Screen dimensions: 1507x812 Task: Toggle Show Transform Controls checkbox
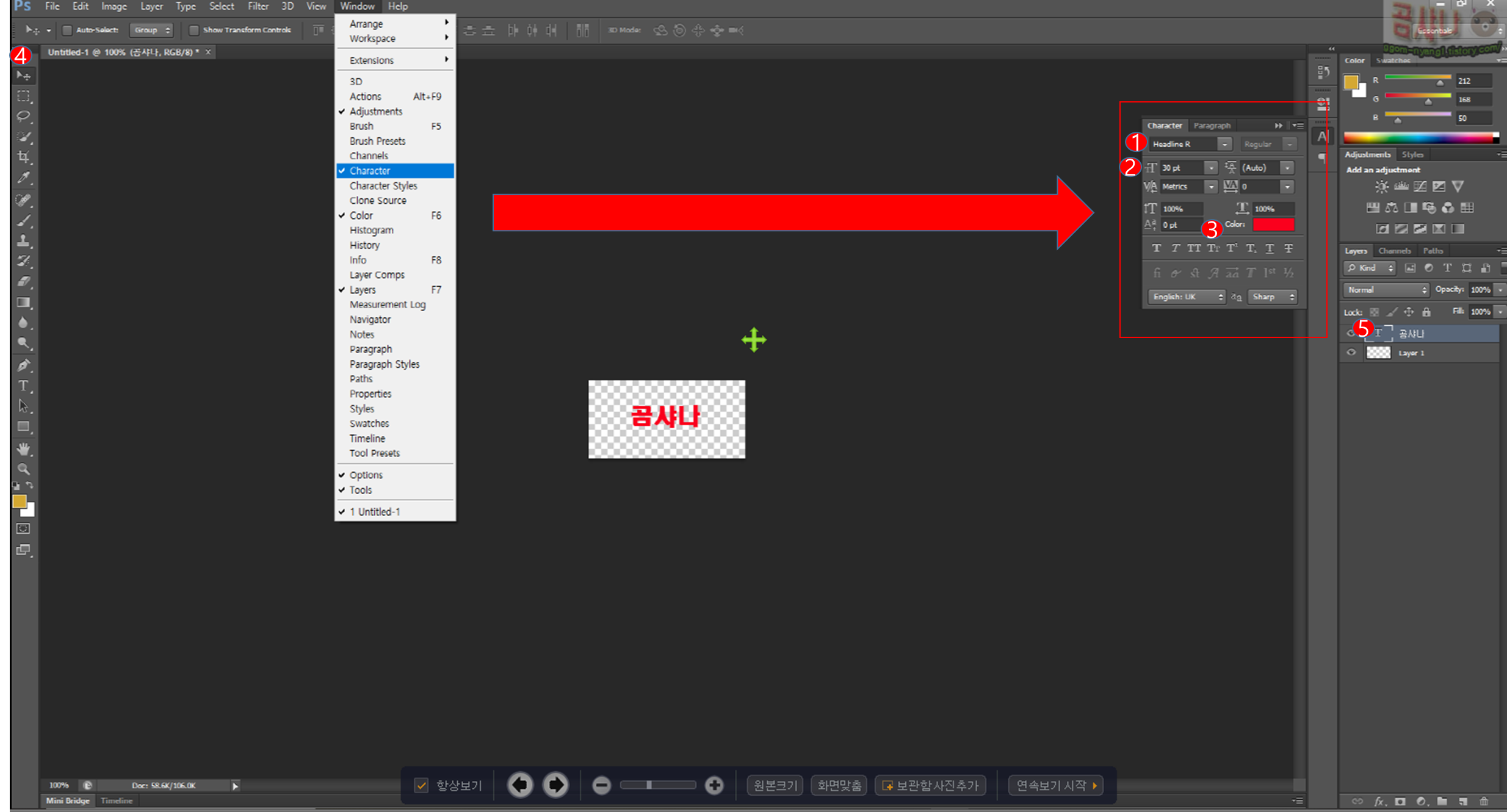click(x=193, y=30)
